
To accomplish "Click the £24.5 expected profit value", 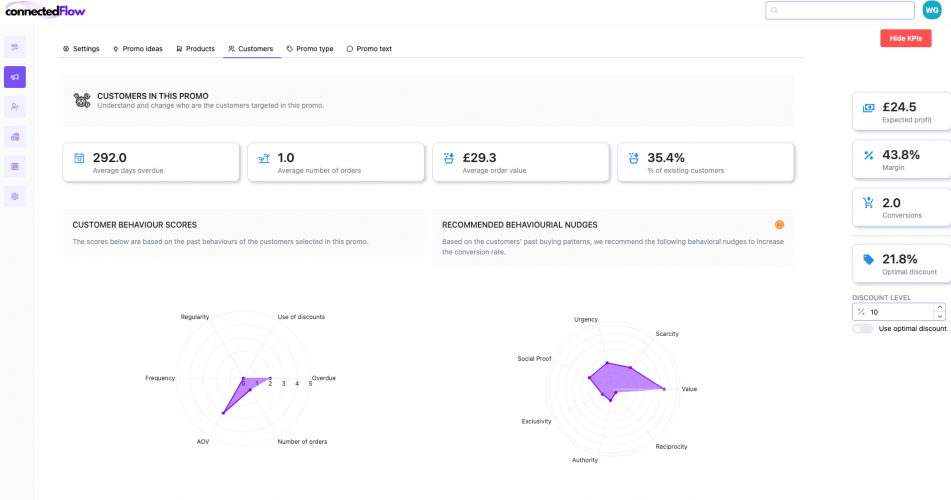I will [x=899, y=107].
